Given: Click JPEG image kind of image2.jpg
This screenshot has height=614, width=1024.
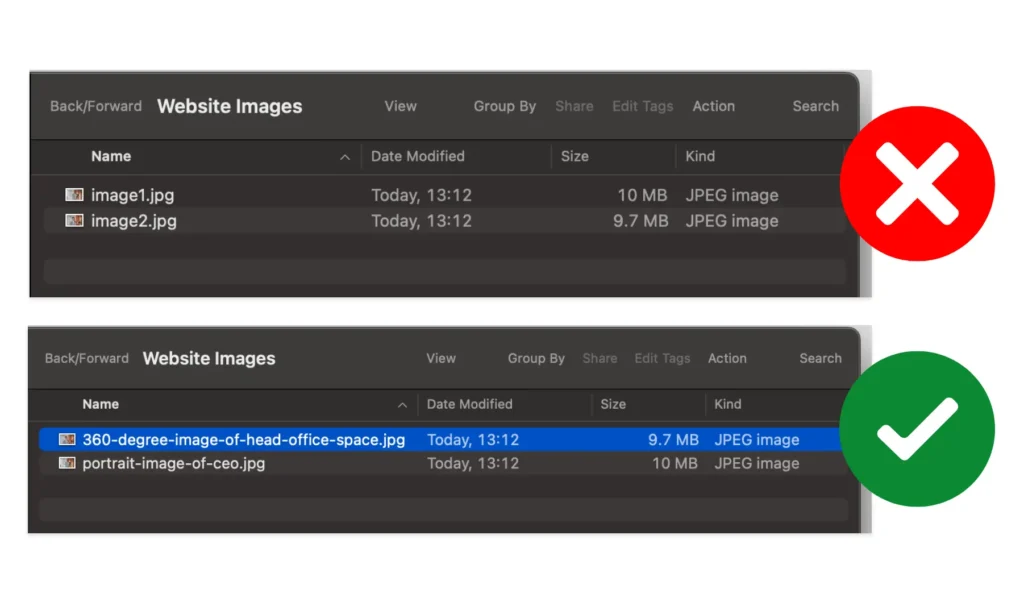Looking at the screenshot, I should click(x=732, y=221).
